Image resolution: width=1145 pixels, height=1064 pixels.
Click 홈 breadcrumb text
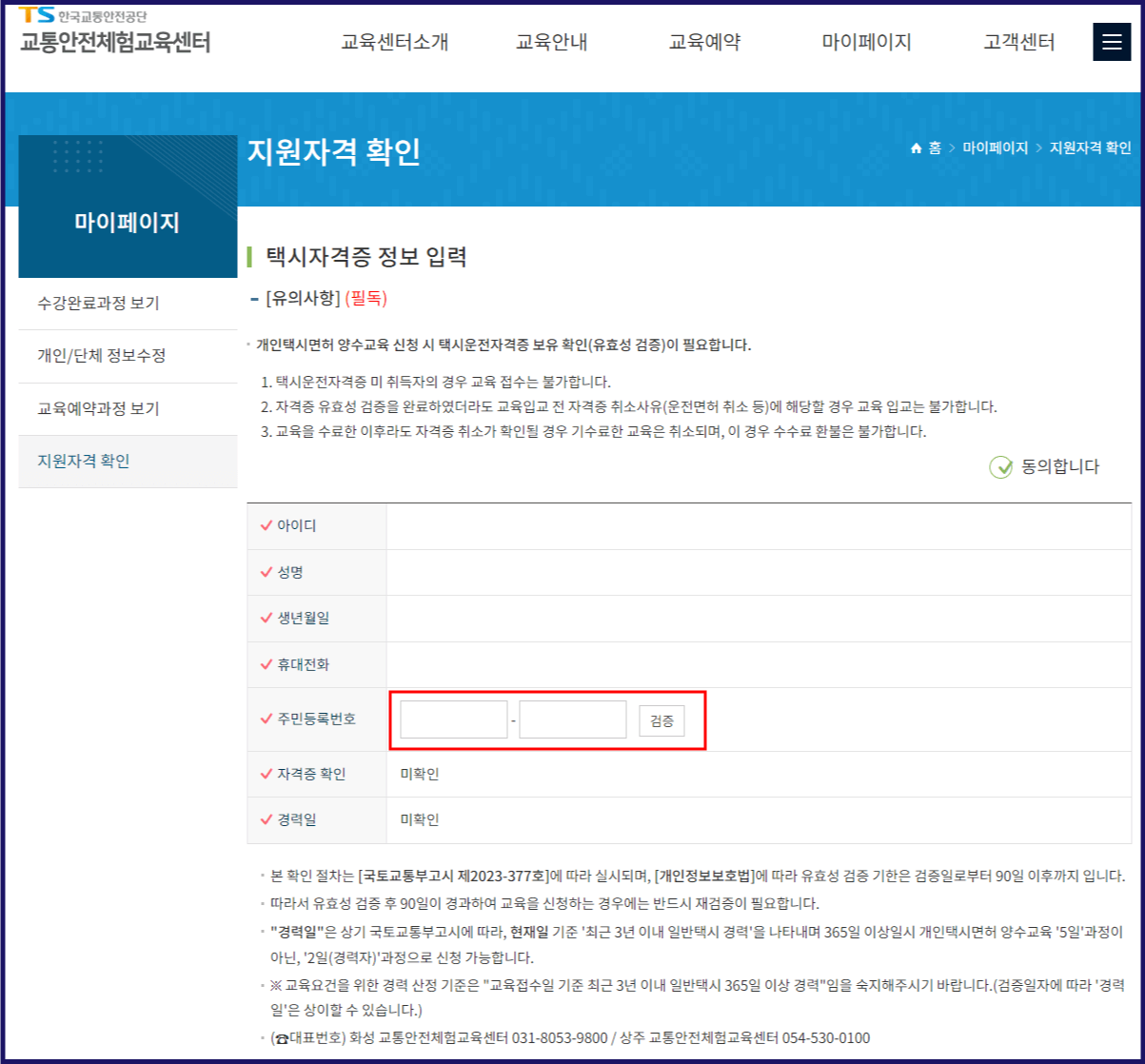935,148
